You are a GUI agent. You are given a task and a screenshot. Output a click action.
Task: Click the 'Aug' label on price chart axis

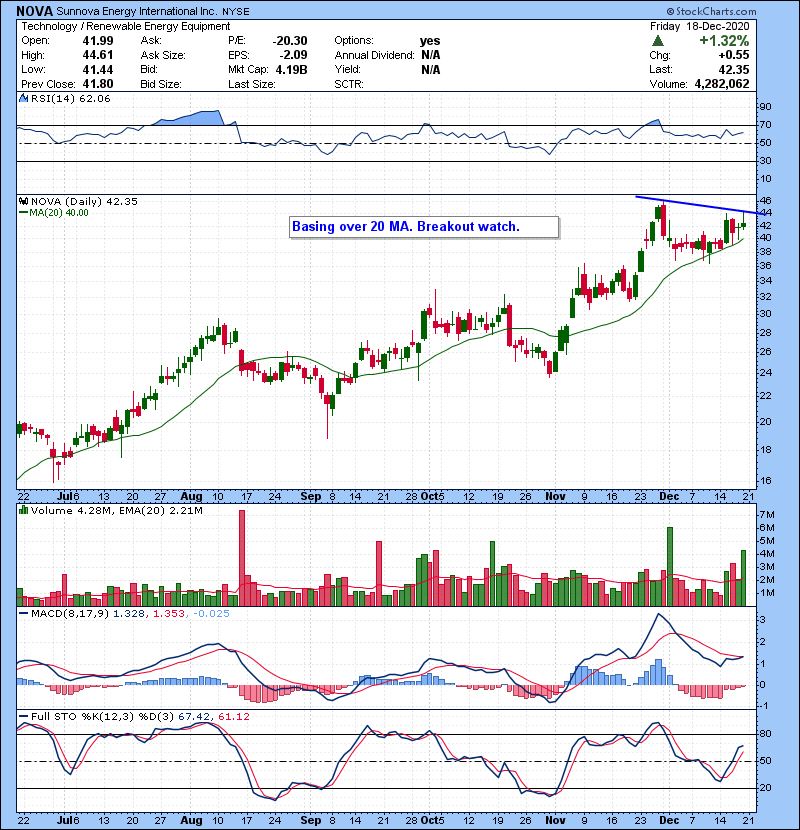pos(191,497)
